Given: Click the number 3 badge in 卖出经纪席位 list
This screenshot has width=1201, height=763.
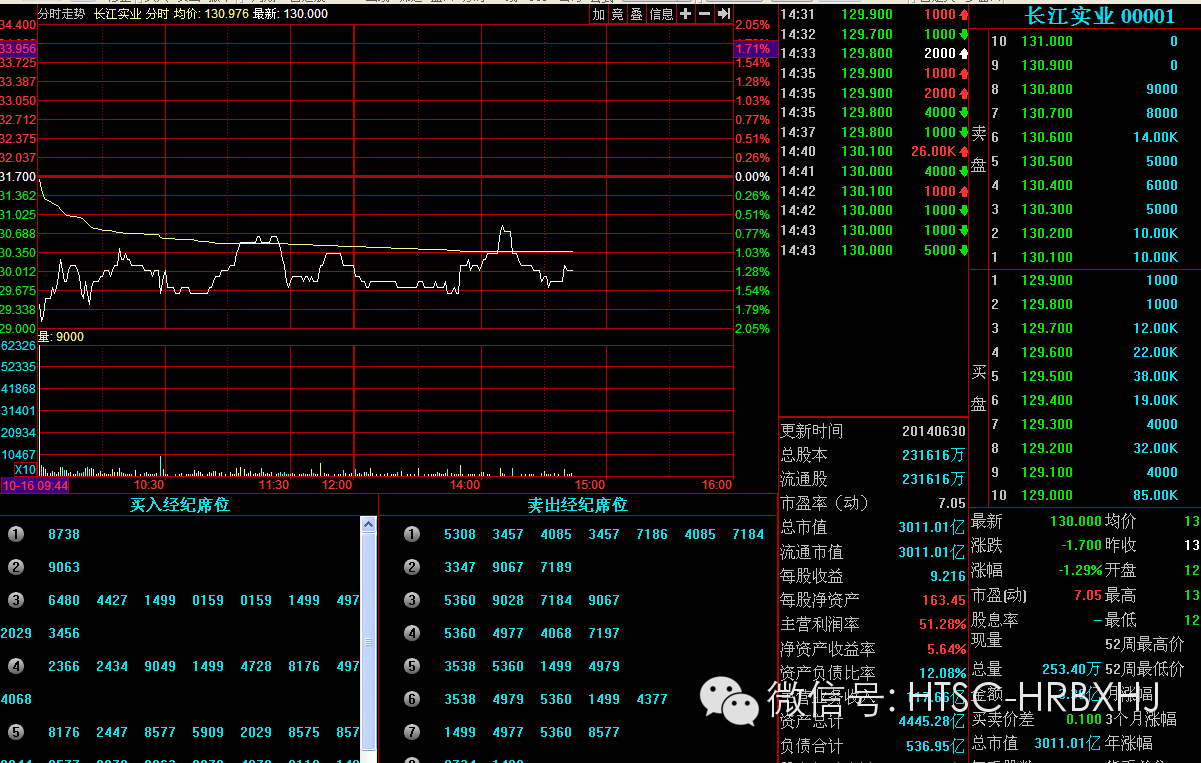Looking at the screenshot, I should pyautogui.click(x=412, y=600).
